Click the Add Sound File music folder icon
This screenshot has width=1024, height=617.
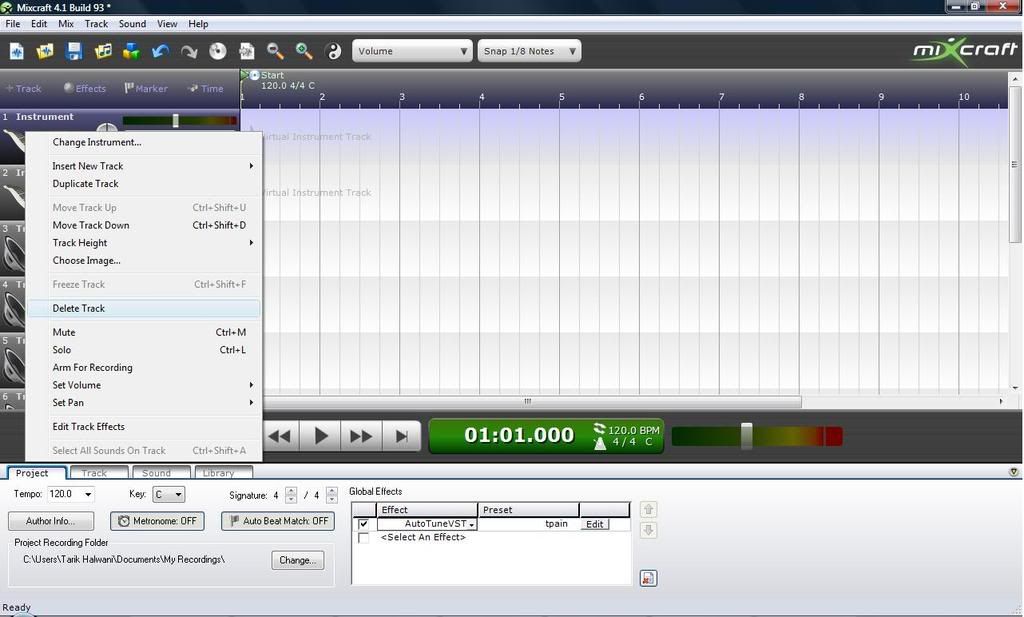pos(103,51)
